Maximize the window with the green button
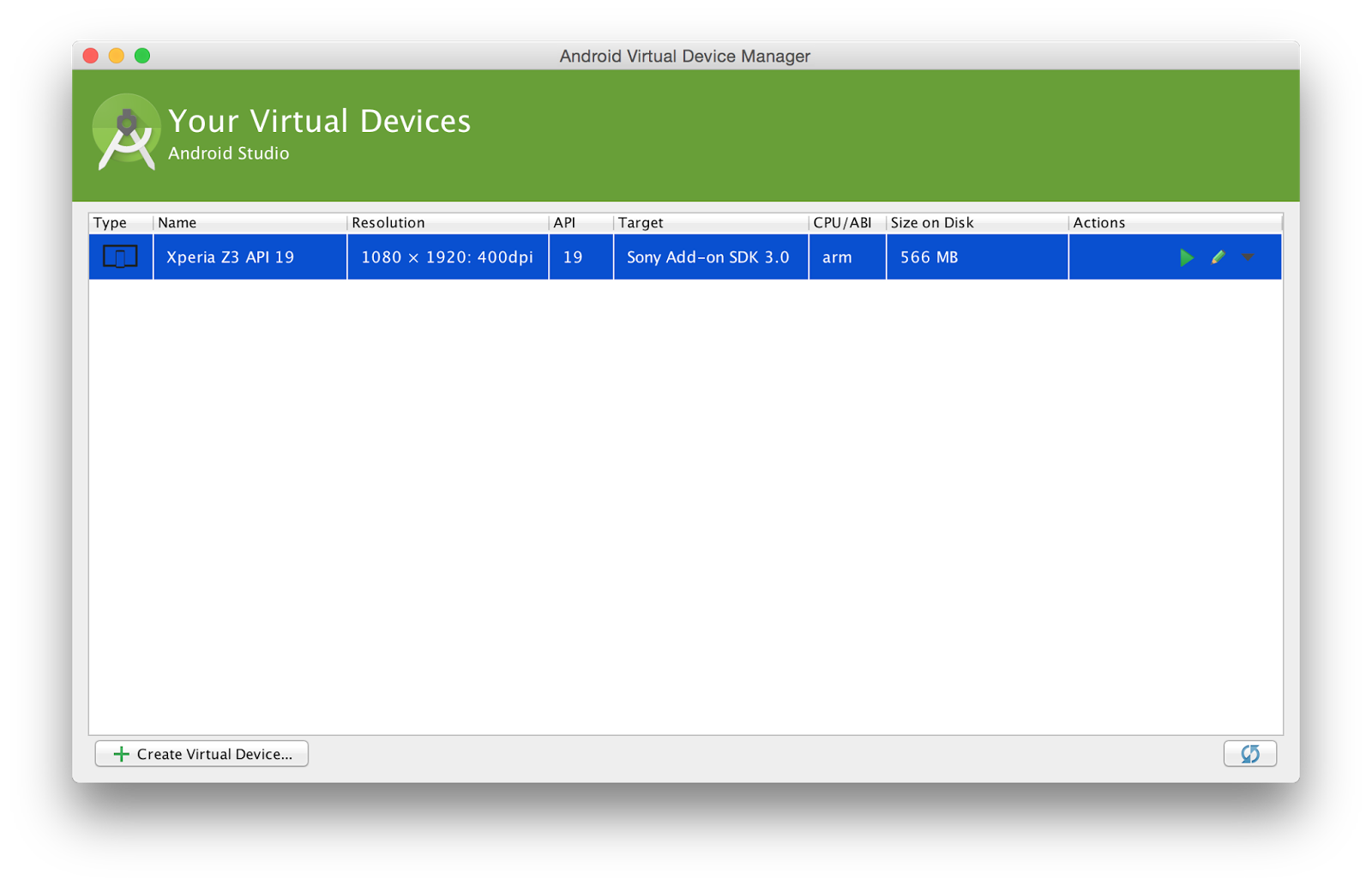The height and width of the screenshot is (886, 1372). pyautogui.click(x=142, y=56)
